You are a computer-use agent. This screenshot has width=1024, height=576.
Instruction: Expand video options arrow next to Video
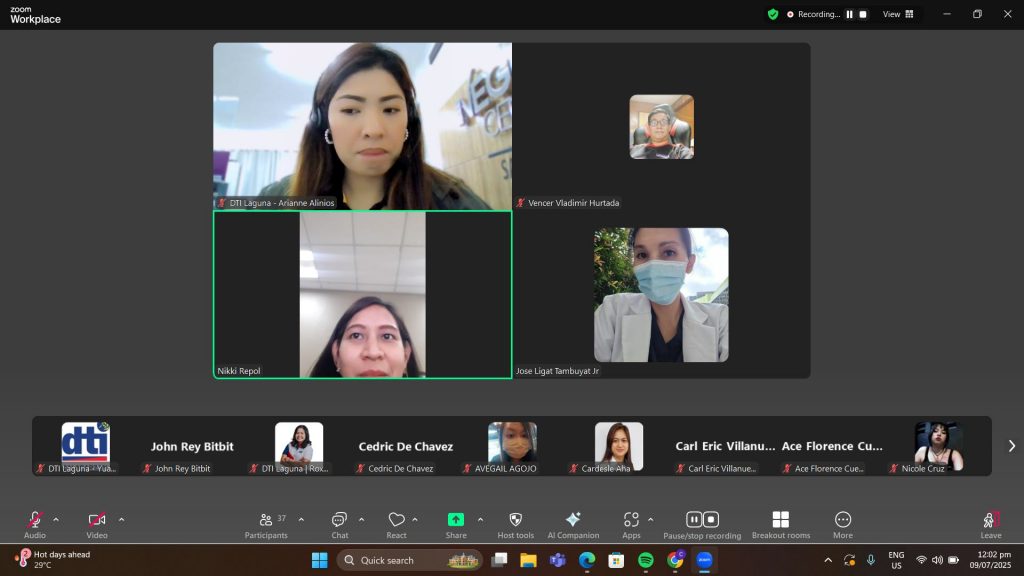coord(121,519)
